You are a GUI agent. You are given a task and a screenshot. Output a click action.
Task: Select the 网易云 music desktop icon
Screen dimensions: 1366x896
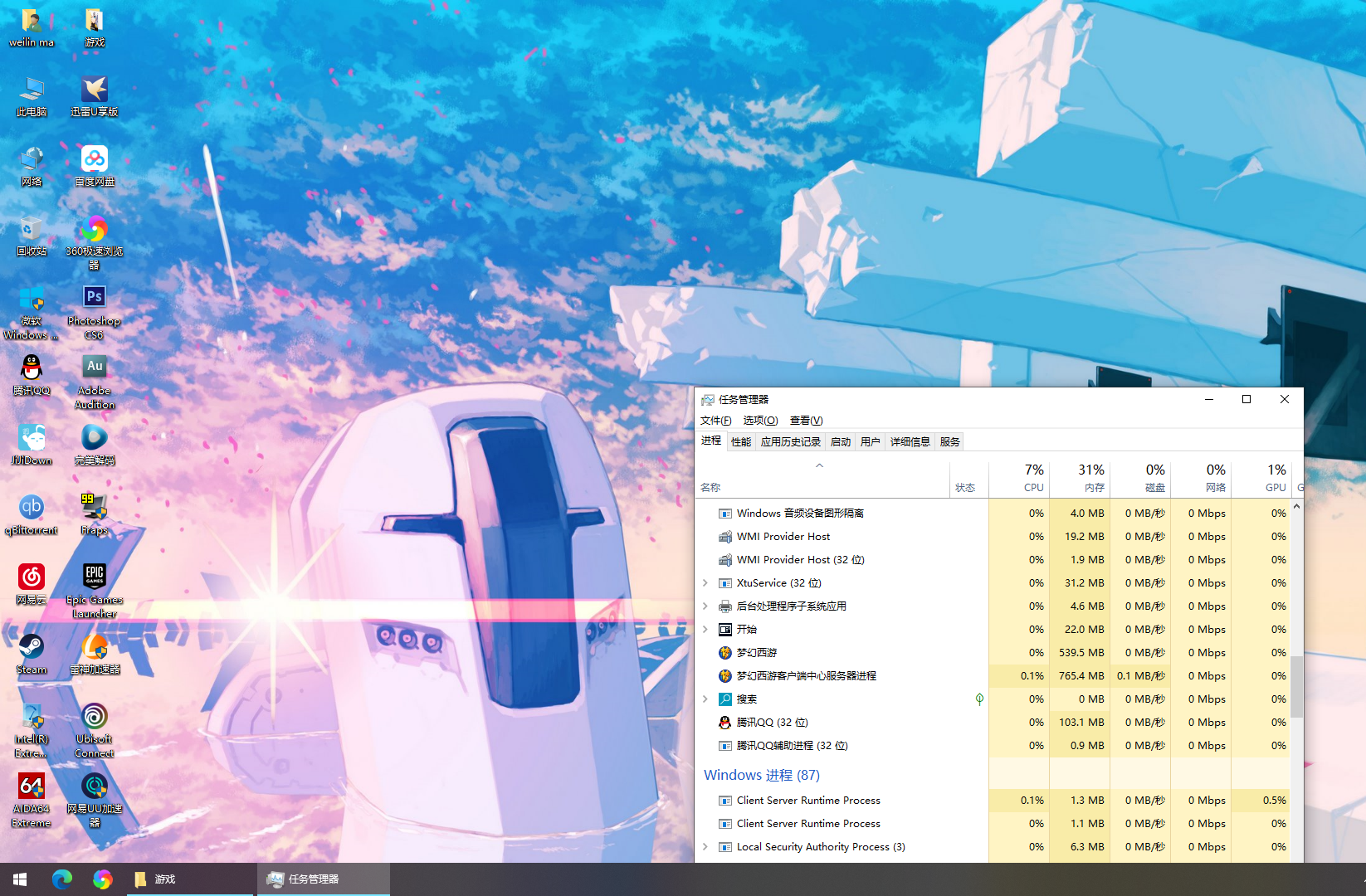(32, 585)
